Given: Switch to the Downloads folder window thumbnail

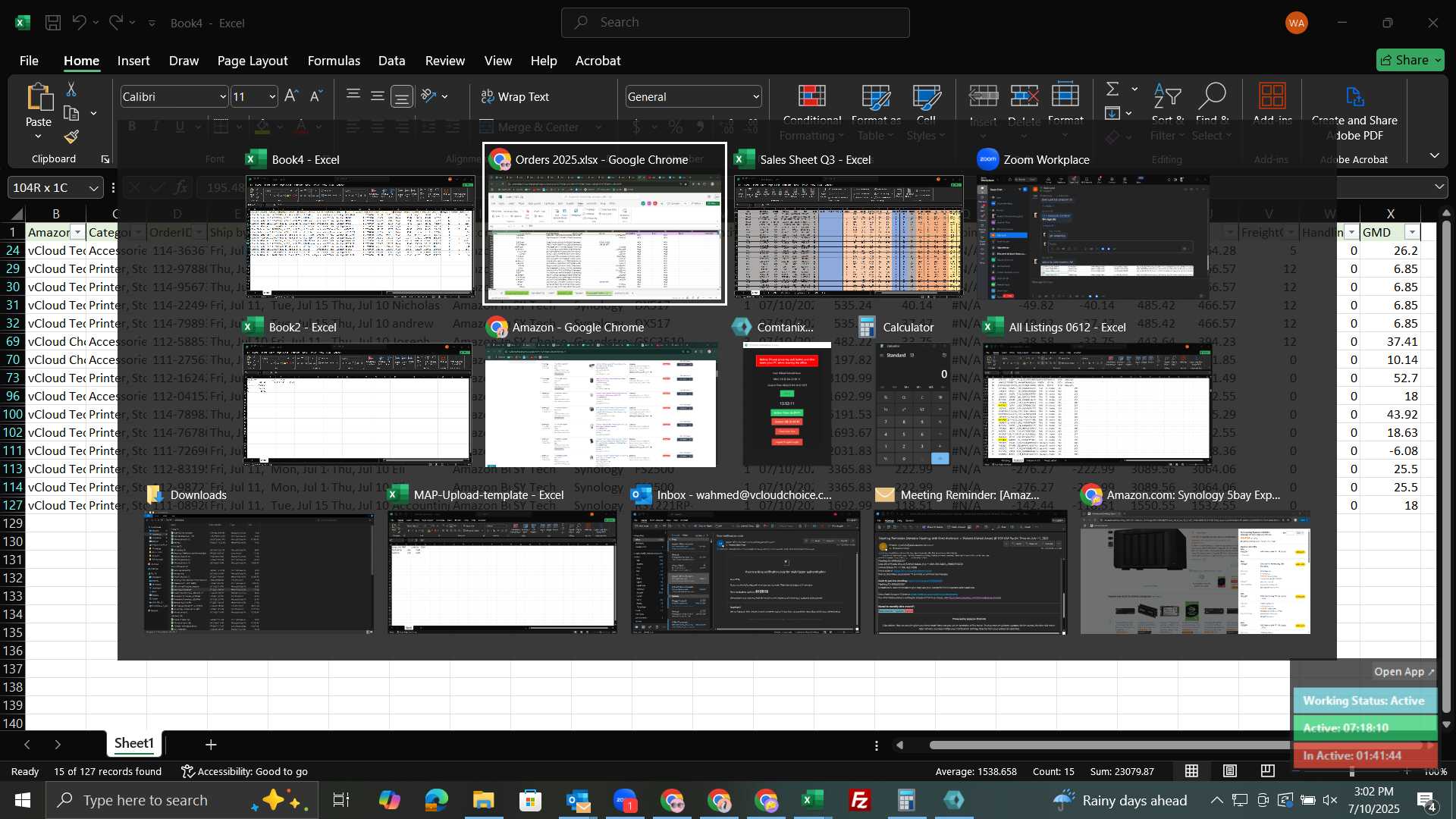Looking at the screenshot, I should pos(259,573).
